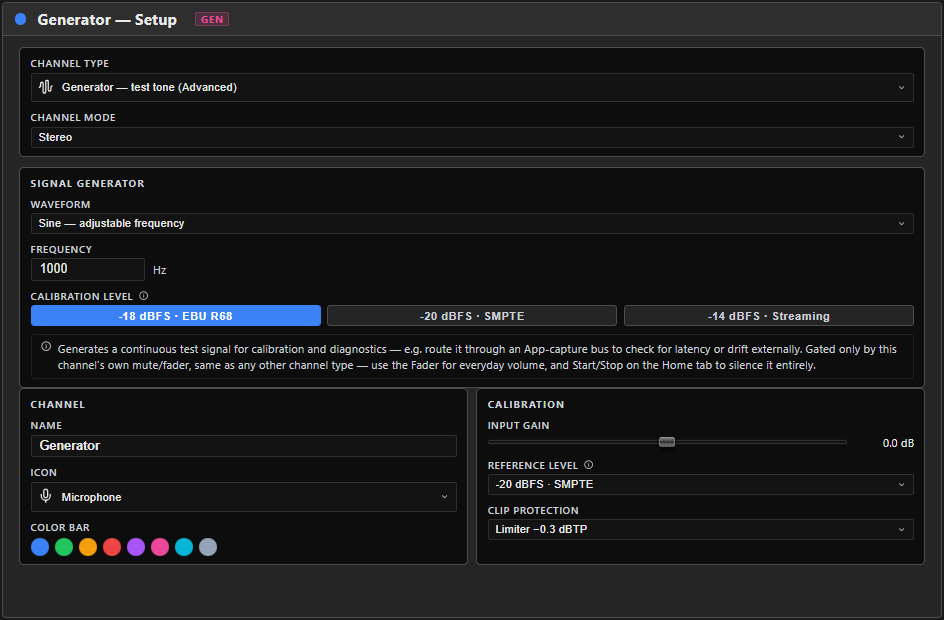This screenshot has width=944, height=620.
Task: Click the Hz unit label
Action: [160, 270]
